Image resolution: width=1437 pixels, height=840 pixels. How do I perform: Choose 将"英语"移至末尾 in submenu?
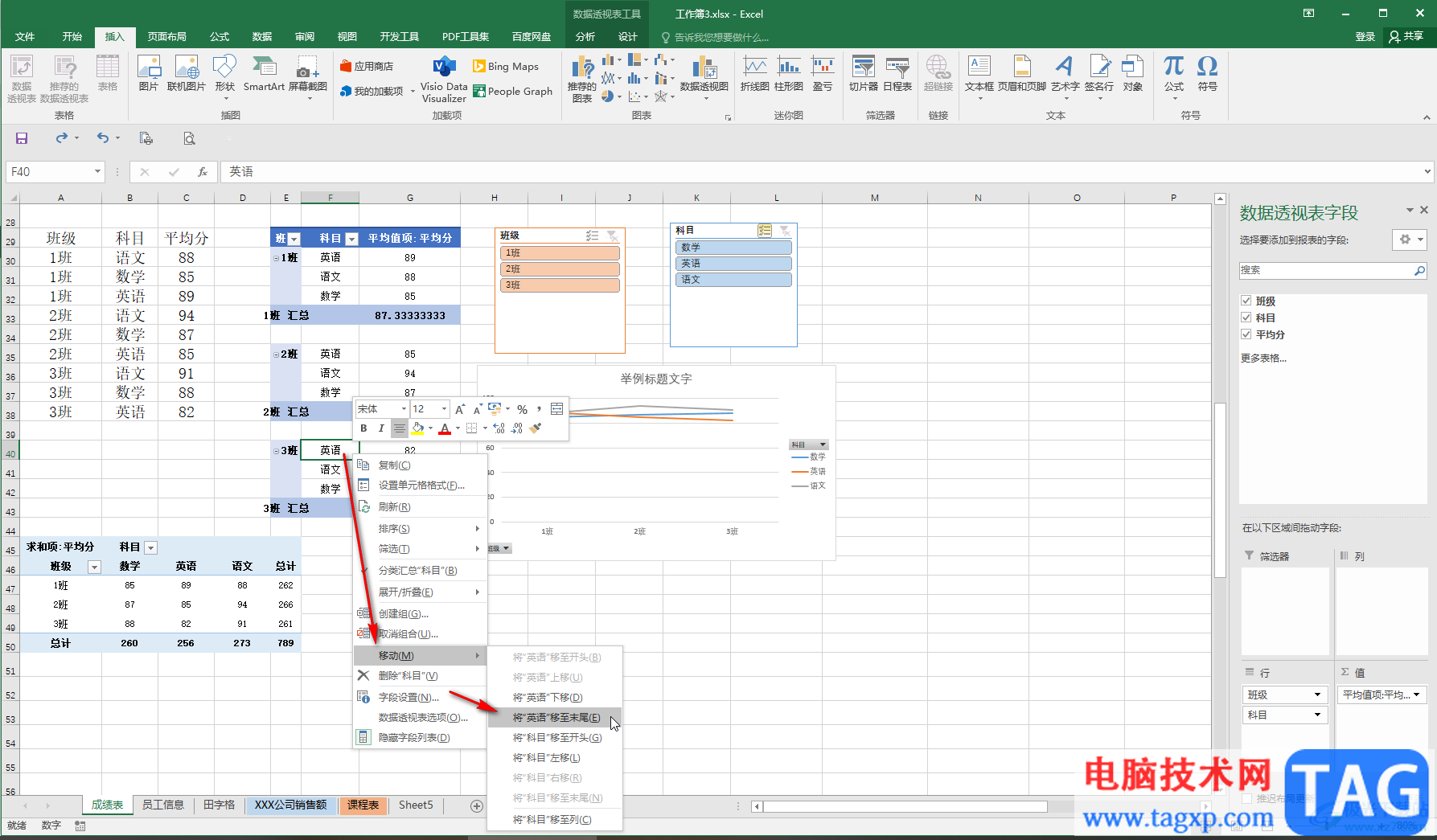coord(555,718)
